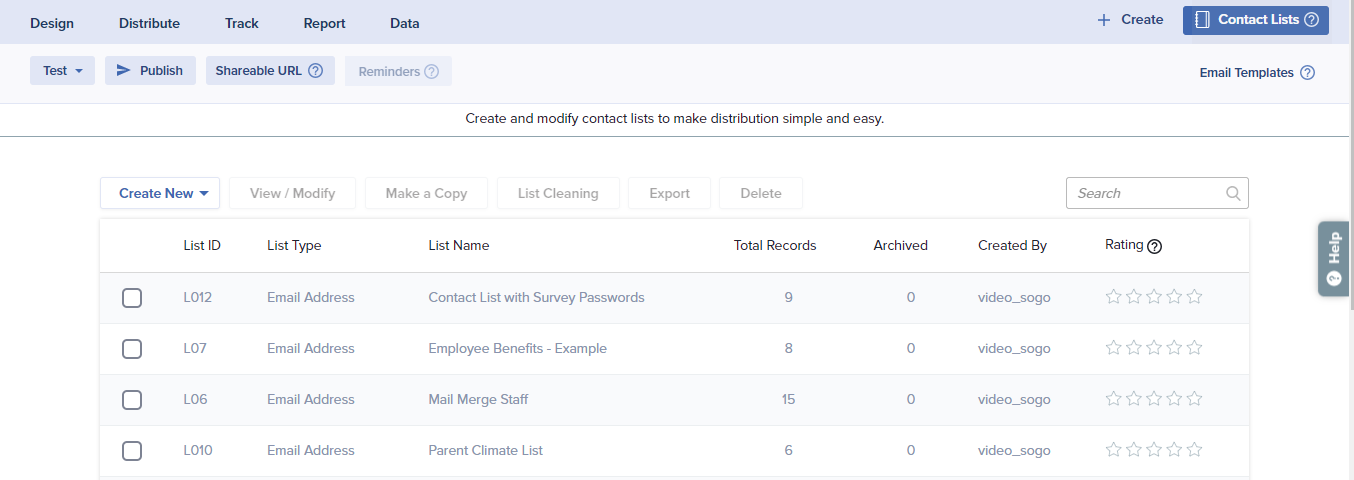Click the paper plane Publish icon
The width and height of the screenshot is (1354, 480).
point(124,71)
